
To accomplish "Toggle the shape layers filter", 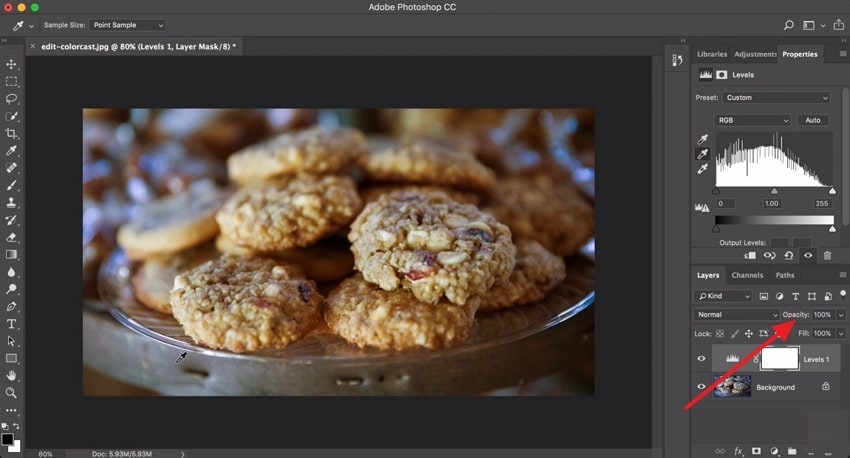I will pos(812,296).
